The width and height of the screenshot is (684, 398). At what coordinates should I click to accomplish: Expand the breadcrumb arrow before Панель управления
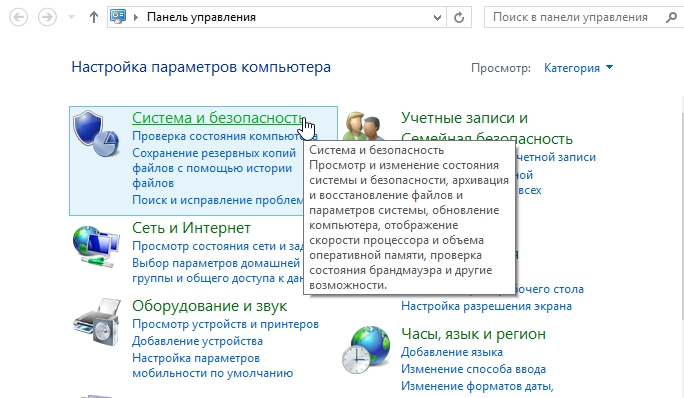pos(136,17)
